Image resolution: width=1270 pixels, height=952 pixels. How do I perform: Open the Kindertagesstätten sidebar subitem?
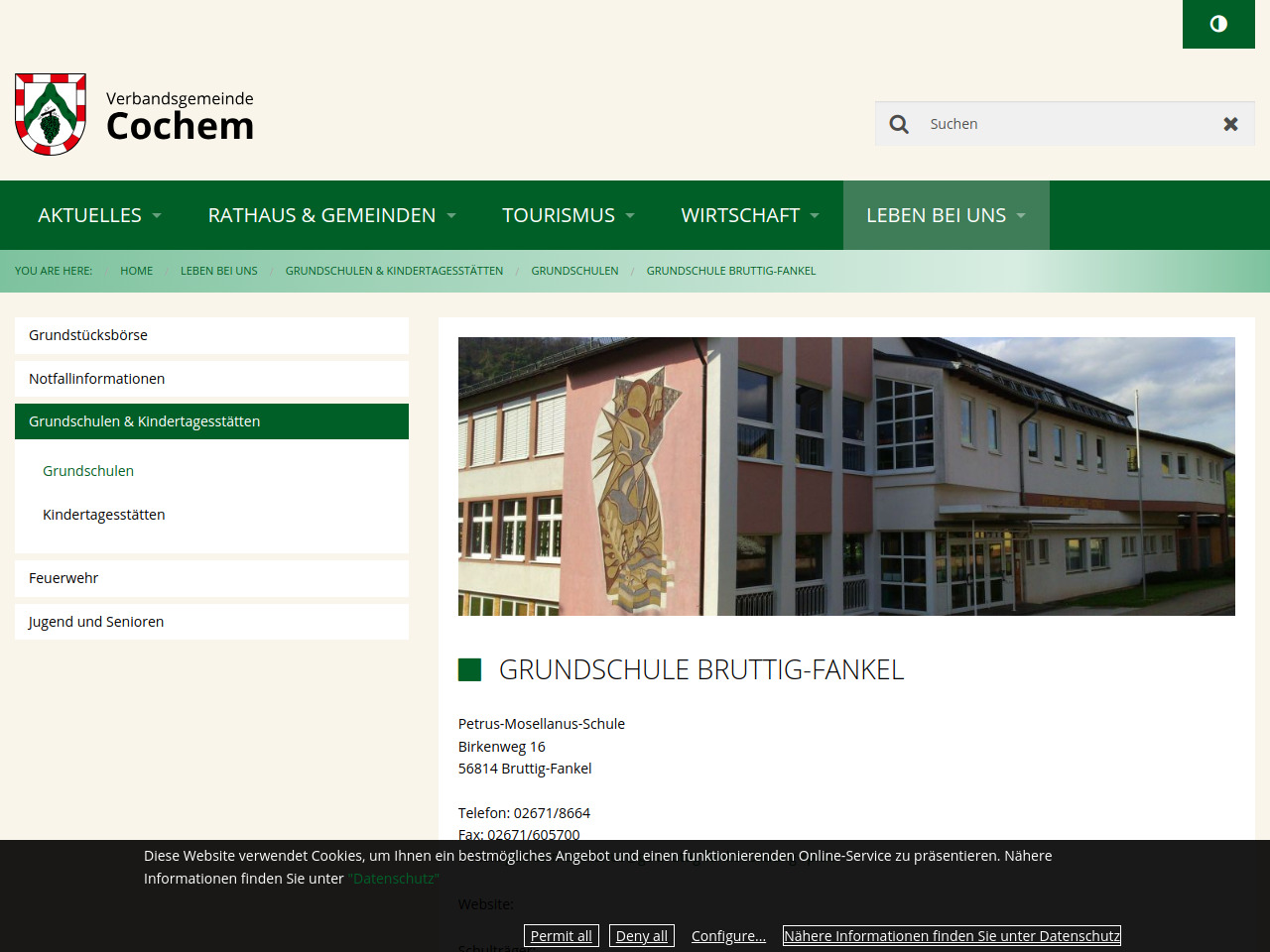(104, 515)
